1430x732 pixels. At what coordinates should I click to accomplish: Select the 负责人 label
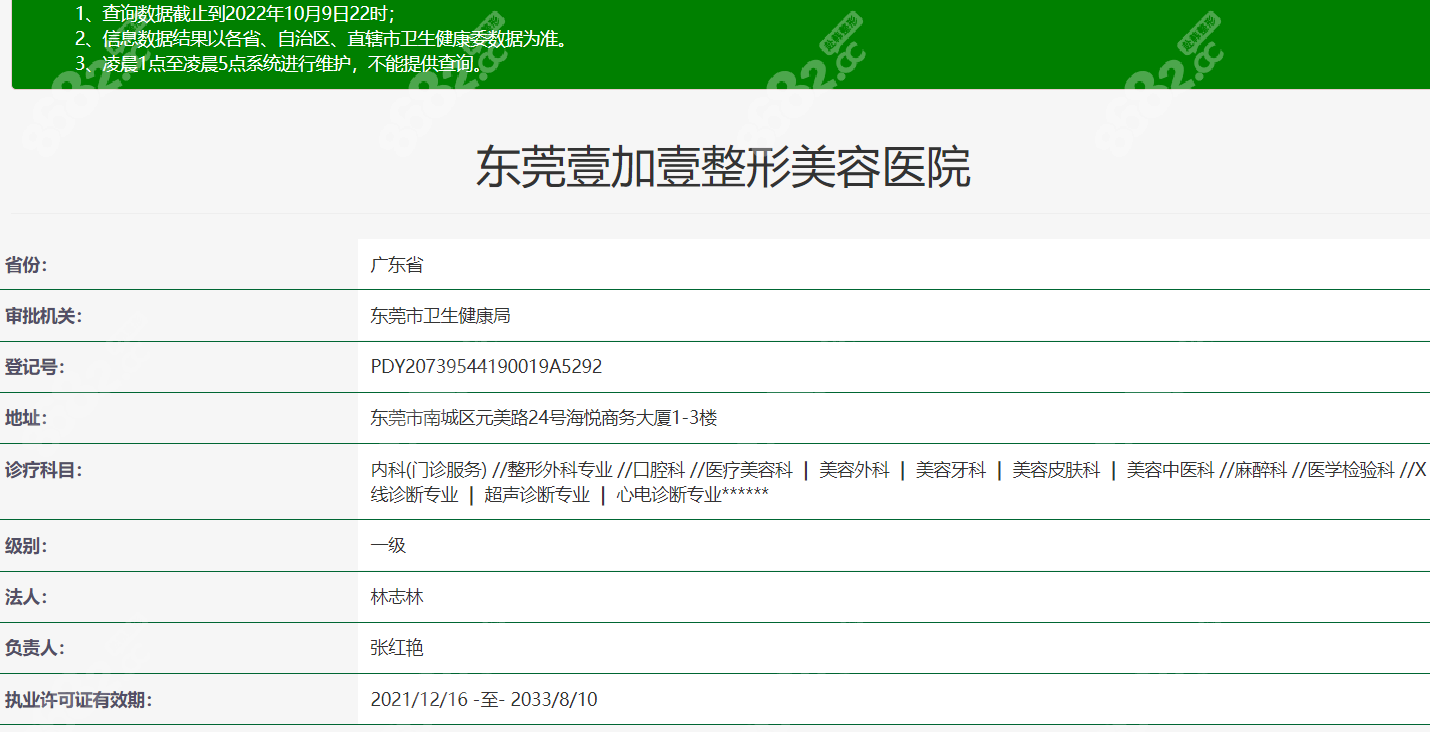(x=35, y=648)
